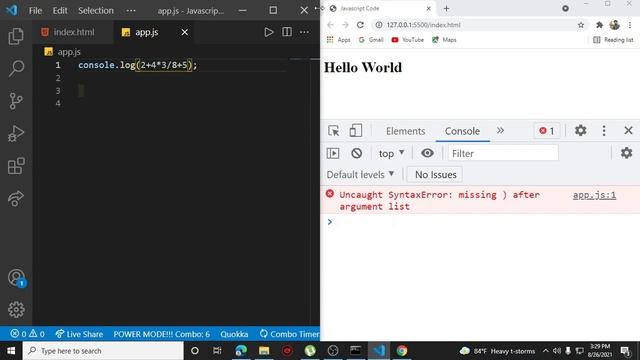640x360 pixels.
Task: Click POWER MODE Combo status item
Action: click(x=162, y=334)
